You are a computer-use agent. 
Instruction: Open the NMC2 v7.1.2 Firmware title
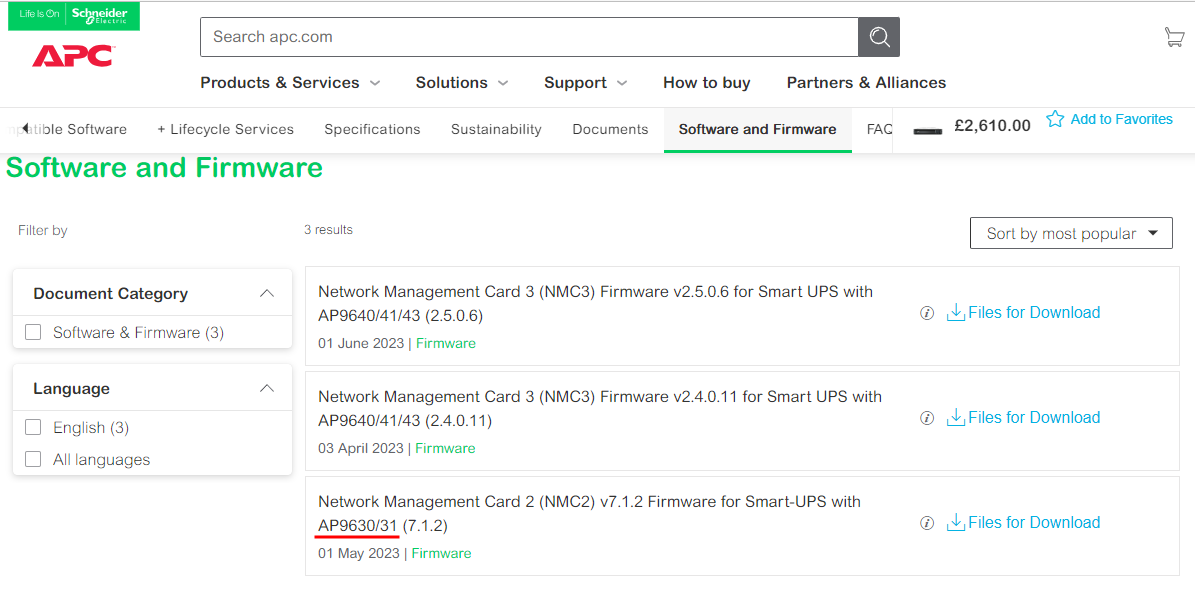tap(589, 513)
